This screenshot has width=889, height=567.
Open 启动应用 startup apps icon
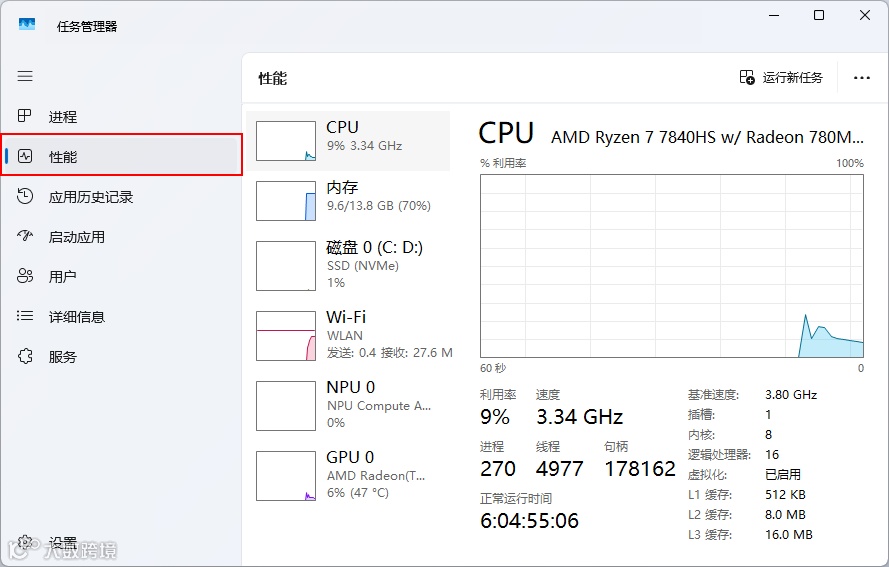pyautogui.click(x=25, y=236)
